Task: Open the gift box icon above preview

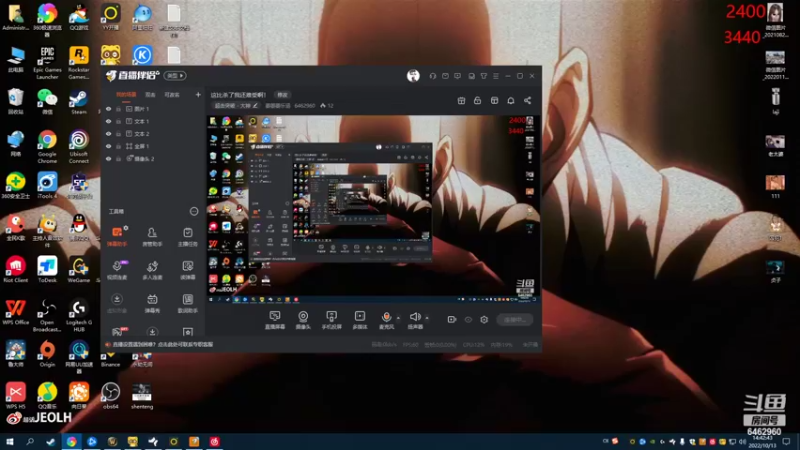Action: 461,101
